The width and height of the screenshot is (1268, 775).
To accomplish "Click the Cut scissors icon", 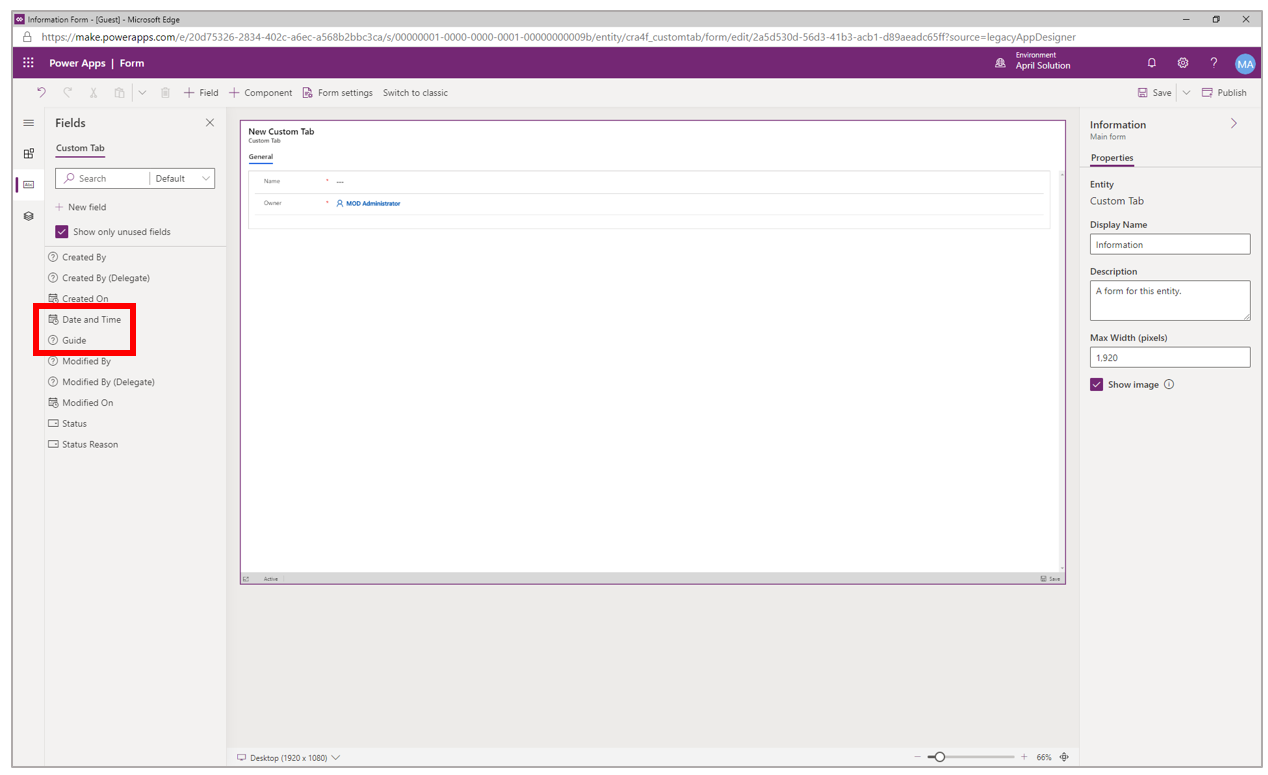I will [93, 92].
